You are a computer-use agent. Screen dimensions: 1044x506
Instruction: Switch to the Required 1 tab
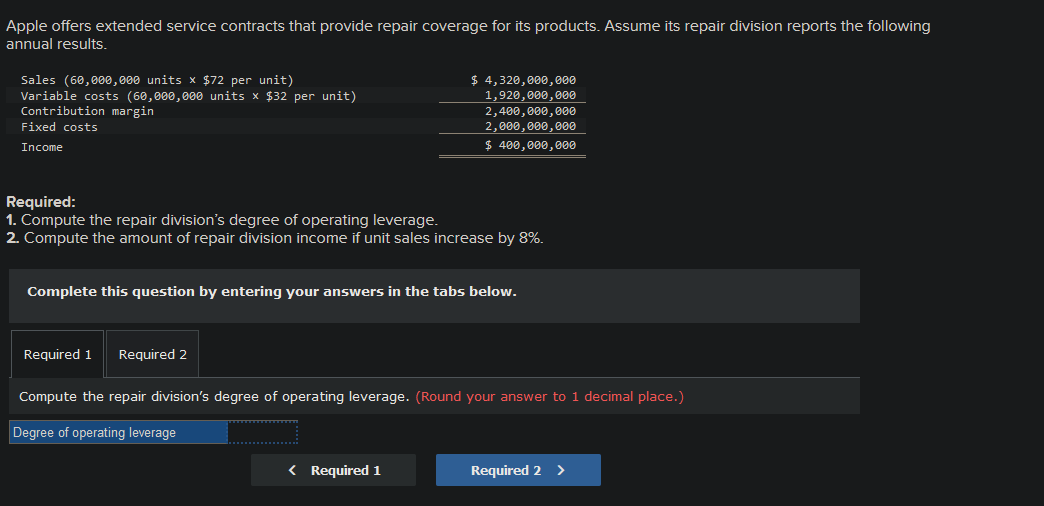coord(57,354)
